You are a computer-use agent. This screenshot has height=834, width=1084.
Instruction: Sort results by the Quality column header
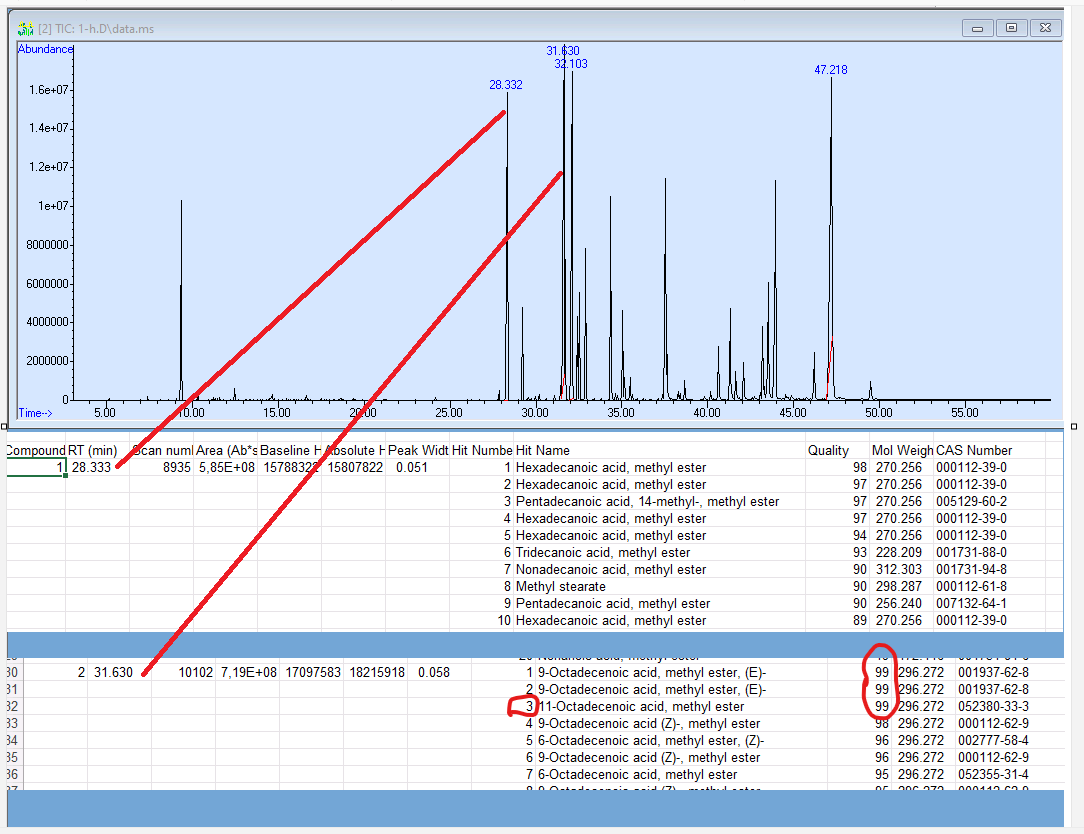point(828,450)
